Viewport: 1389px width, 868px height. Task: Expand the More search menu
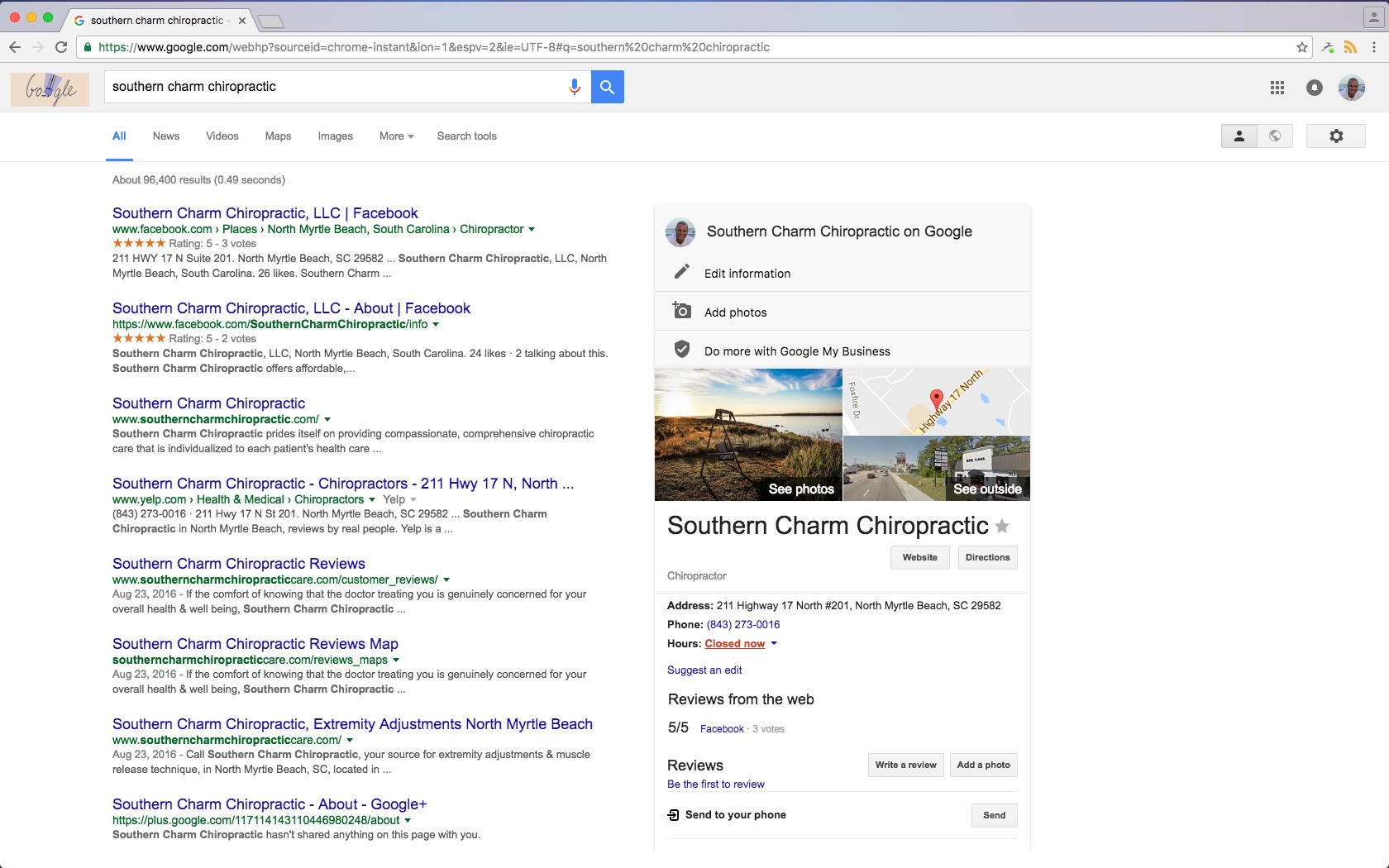point(397,136)
